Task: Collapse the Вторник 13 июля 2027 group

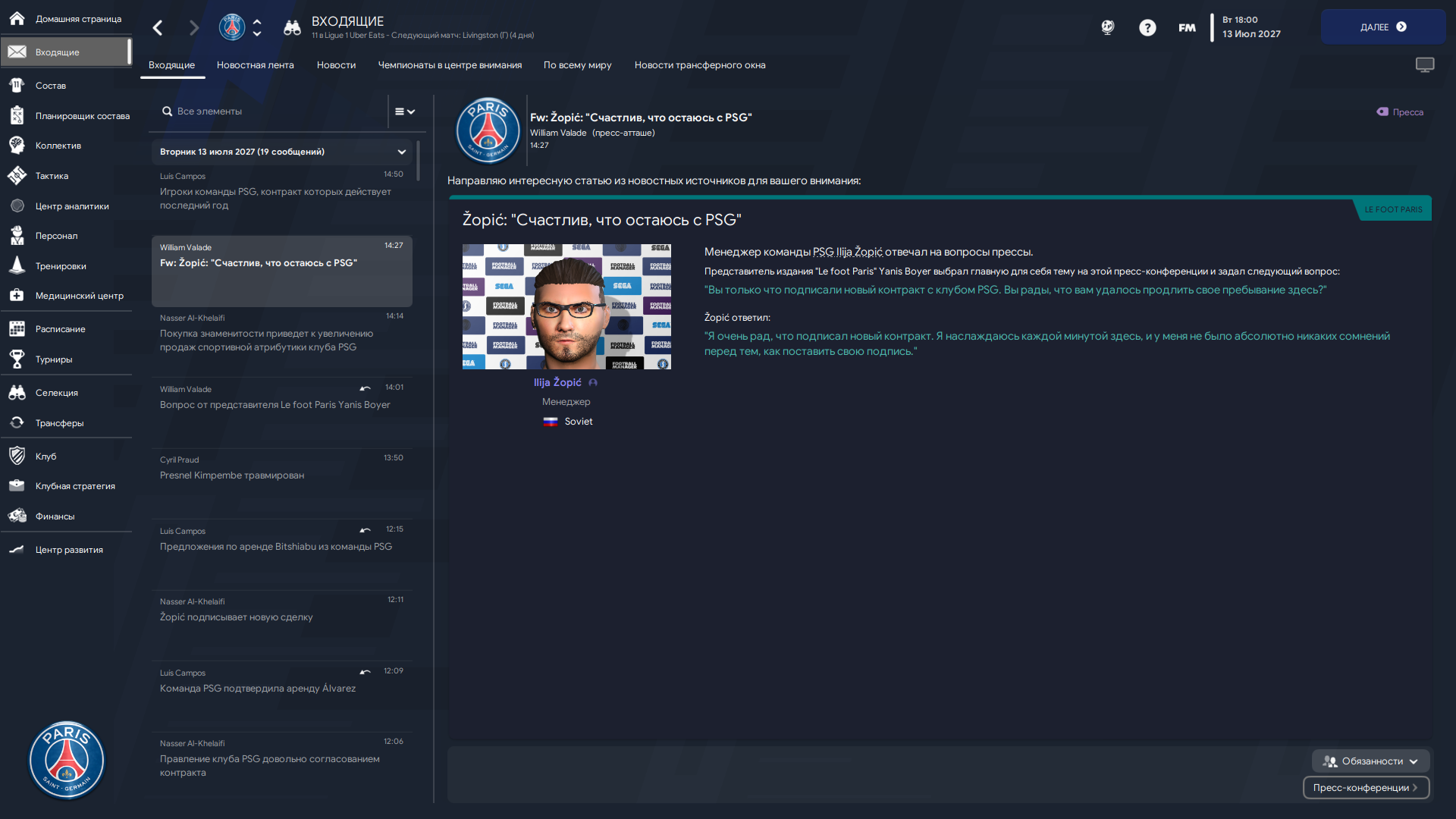Action: coord(402,152)
